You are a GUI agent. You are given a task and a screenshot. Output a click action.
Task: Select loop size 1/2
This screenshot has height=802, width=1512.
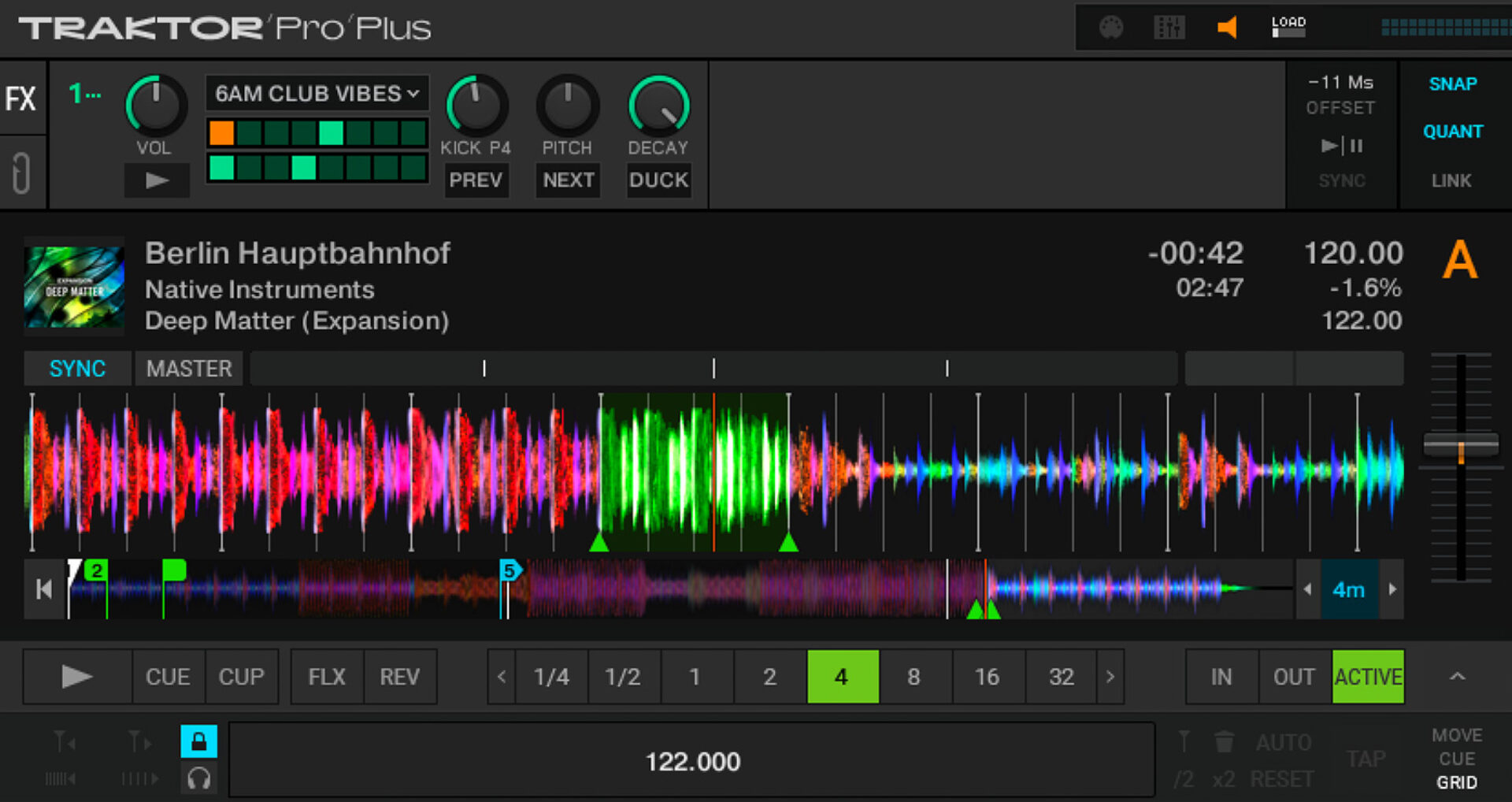pos(623,677)
